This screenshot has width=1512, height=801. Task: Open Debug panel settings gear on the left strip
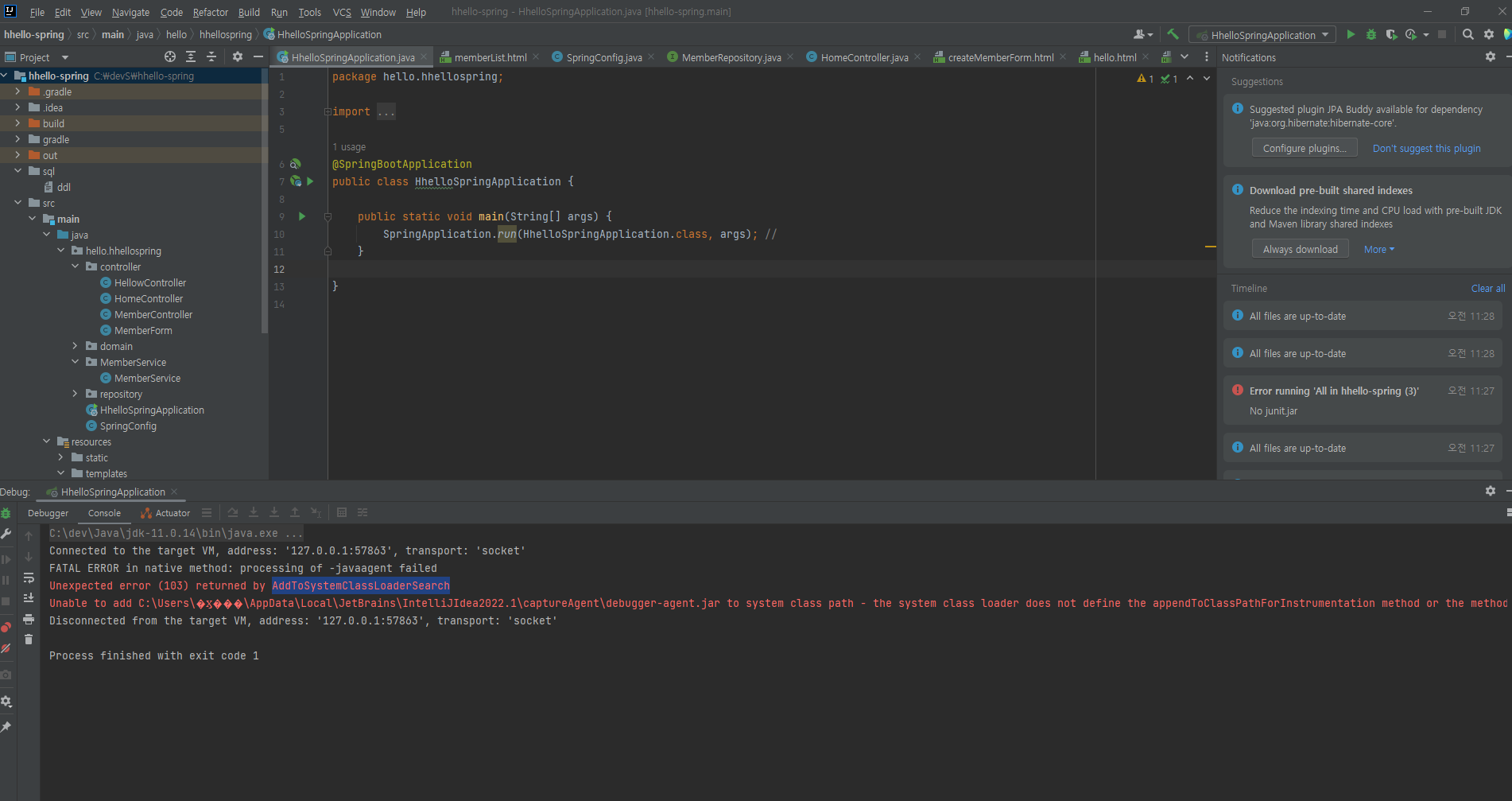[x=6, y=702]
